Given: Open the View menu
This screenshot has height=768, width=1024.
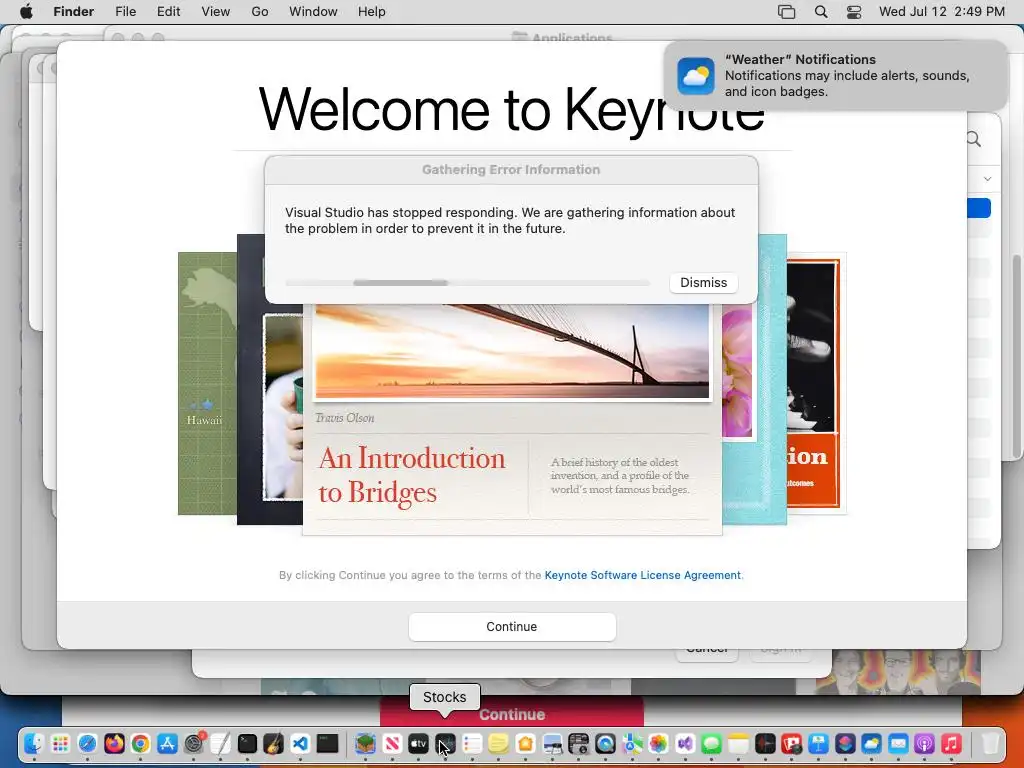Looking at the screenshot, I should pyautogui.click(x=216, y=12).
